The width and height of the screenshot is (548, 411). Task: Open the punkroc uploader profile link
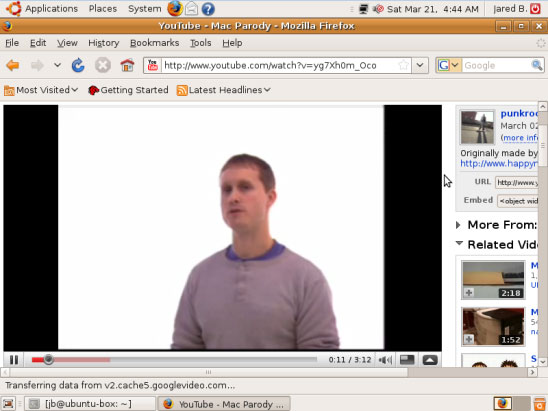point(519,114)
